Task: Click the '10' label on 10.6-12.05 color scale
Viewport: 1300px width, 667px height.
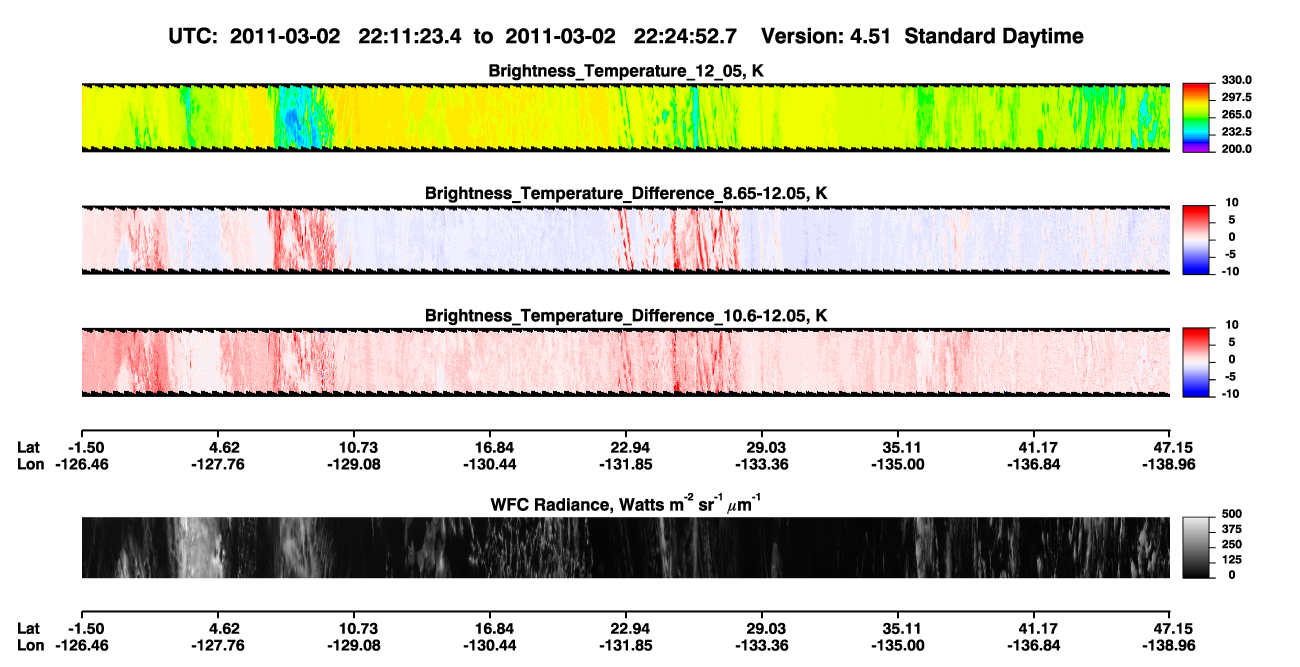Action: (1233, 325)
